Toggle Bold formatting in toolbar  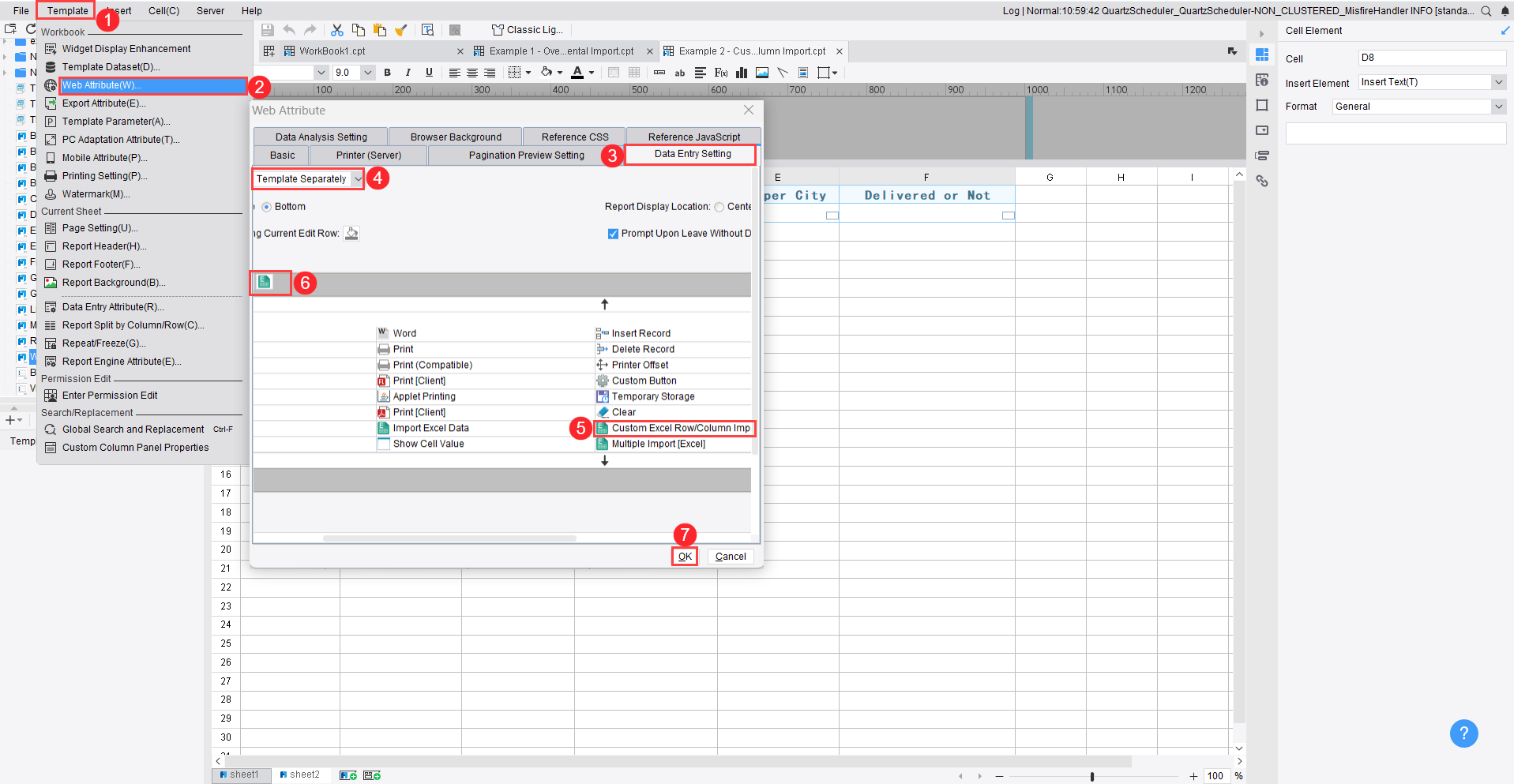388,73
